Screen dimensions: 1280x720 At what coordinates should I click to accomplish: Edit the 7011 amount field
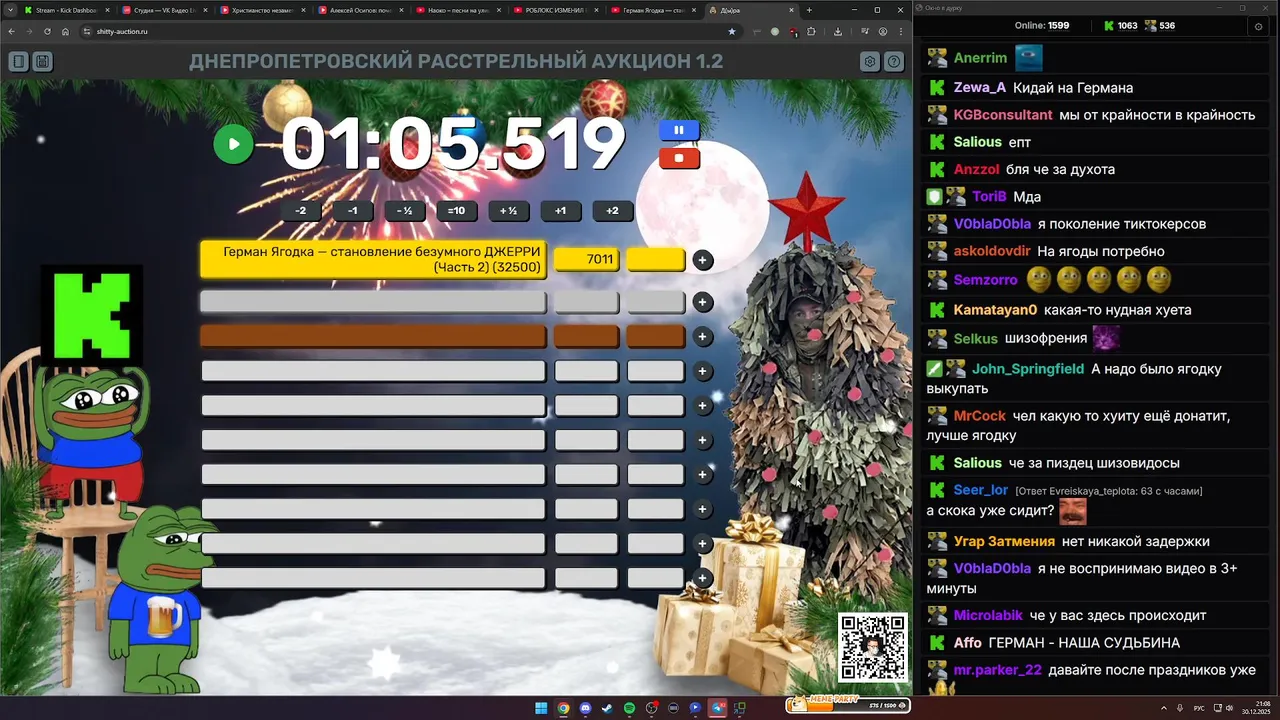[x=587, y=260]
